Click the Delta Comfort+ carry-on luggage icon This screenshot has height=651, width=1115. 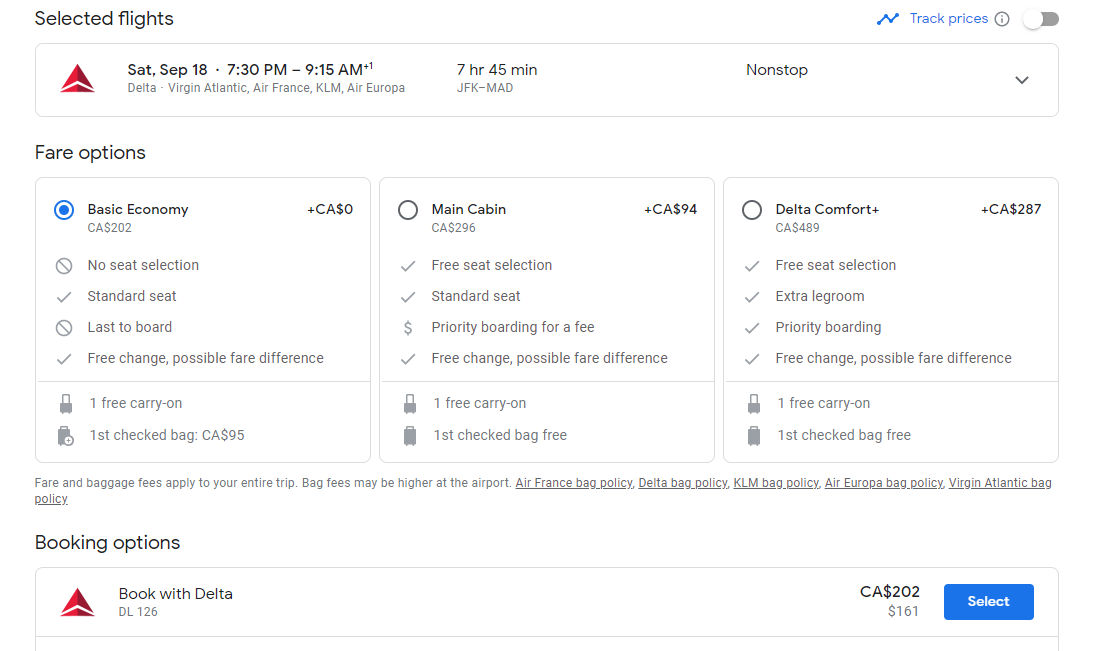point(754,404)
